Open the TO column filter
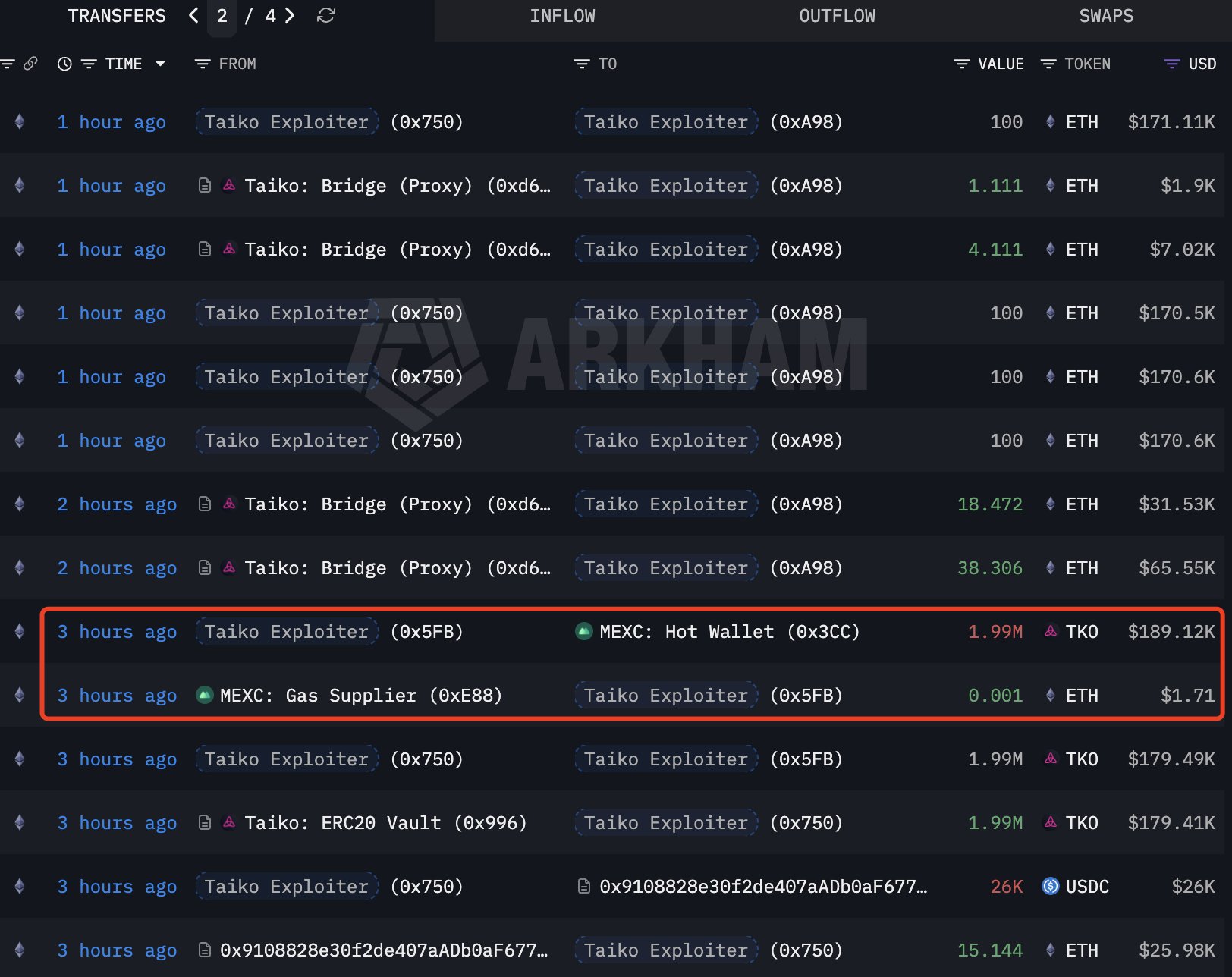 click(581, 64)
